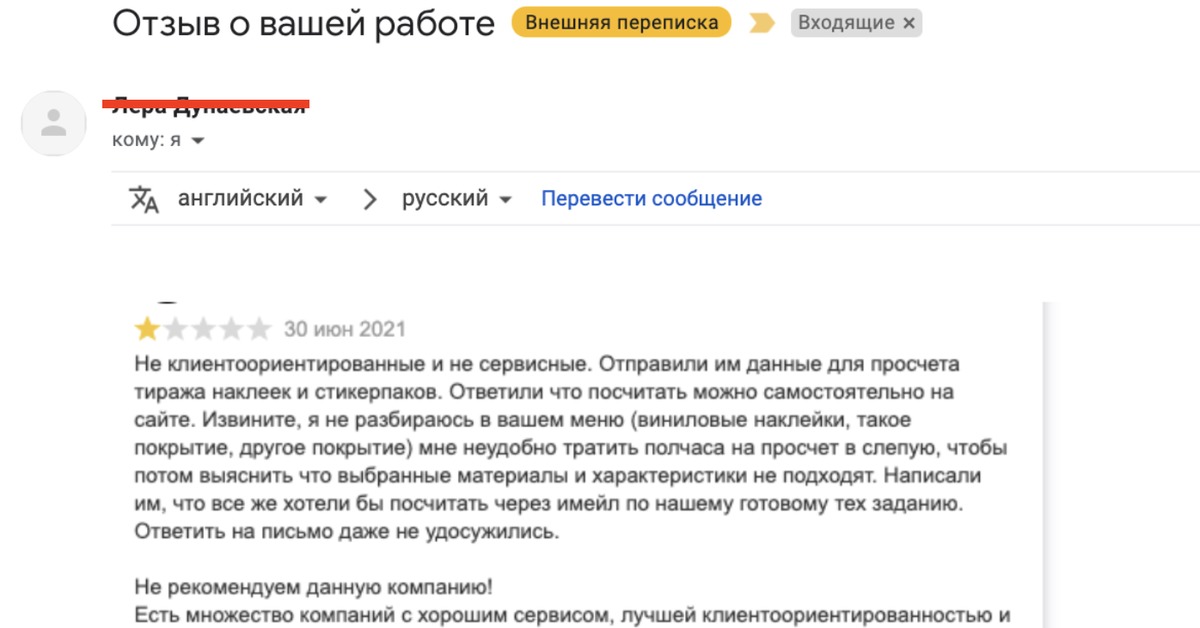Click the filled gold star in the review
This screenshot has width=1200, height=628.
[147, 329]
